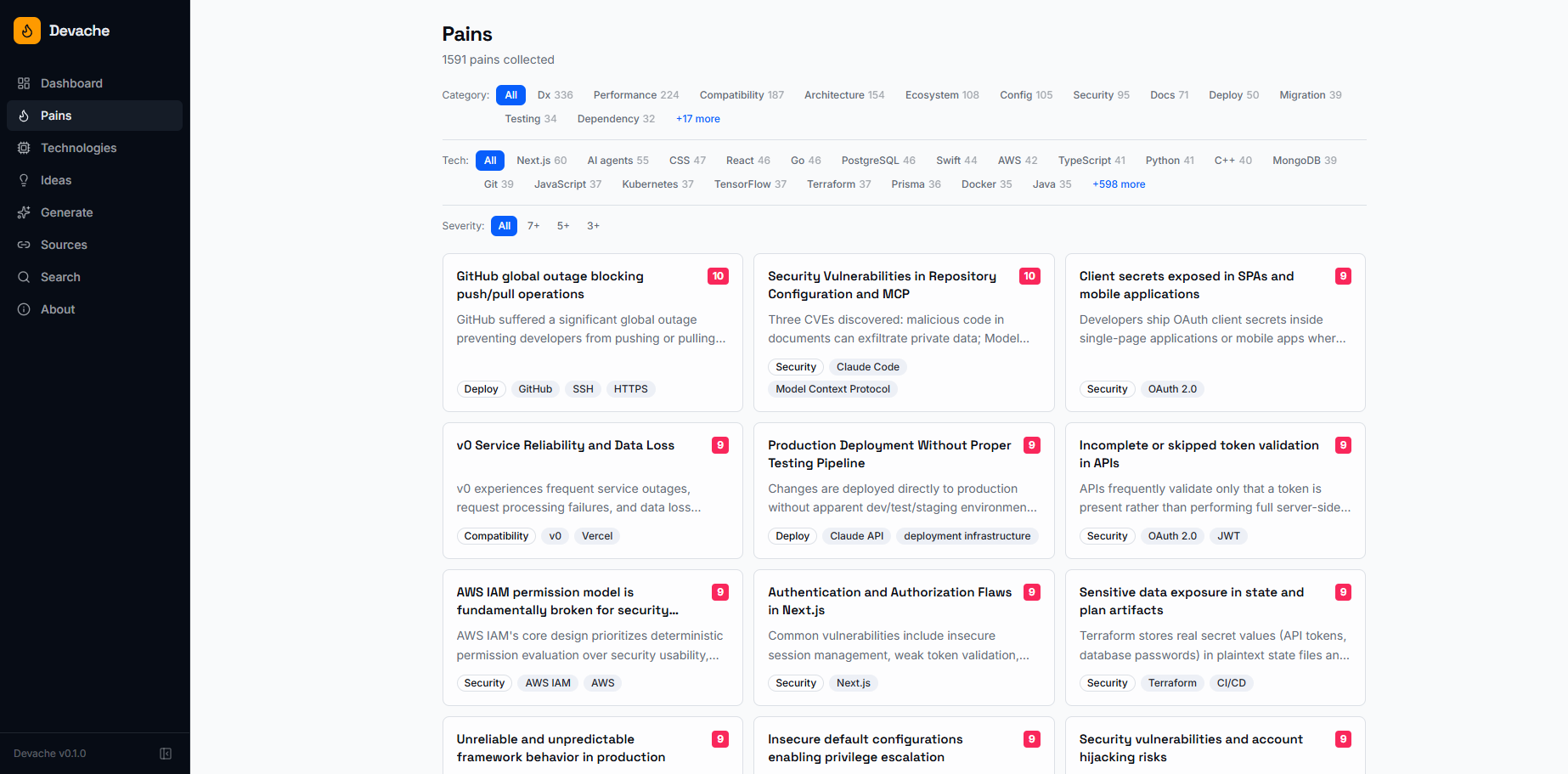Open GitHub global outage pain card
This screenshot has width=1568, height=774.
click(593, 332)
